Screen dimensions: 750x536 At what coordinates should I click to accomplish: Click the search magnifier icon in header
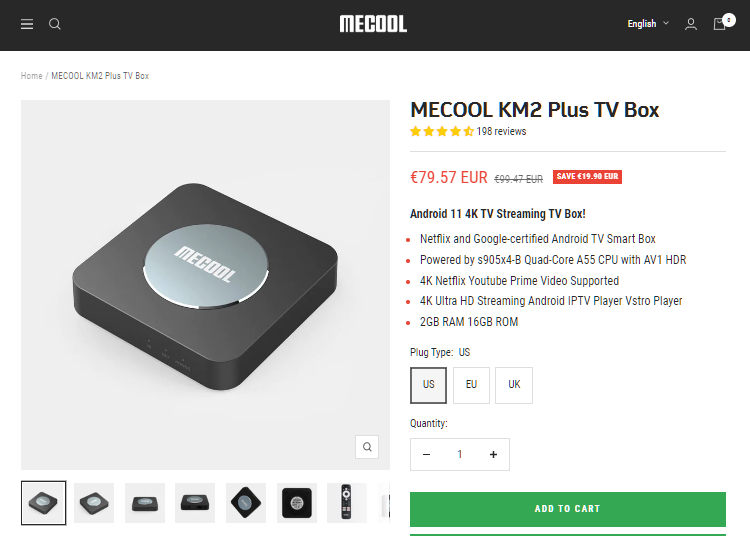pos(55,24)
